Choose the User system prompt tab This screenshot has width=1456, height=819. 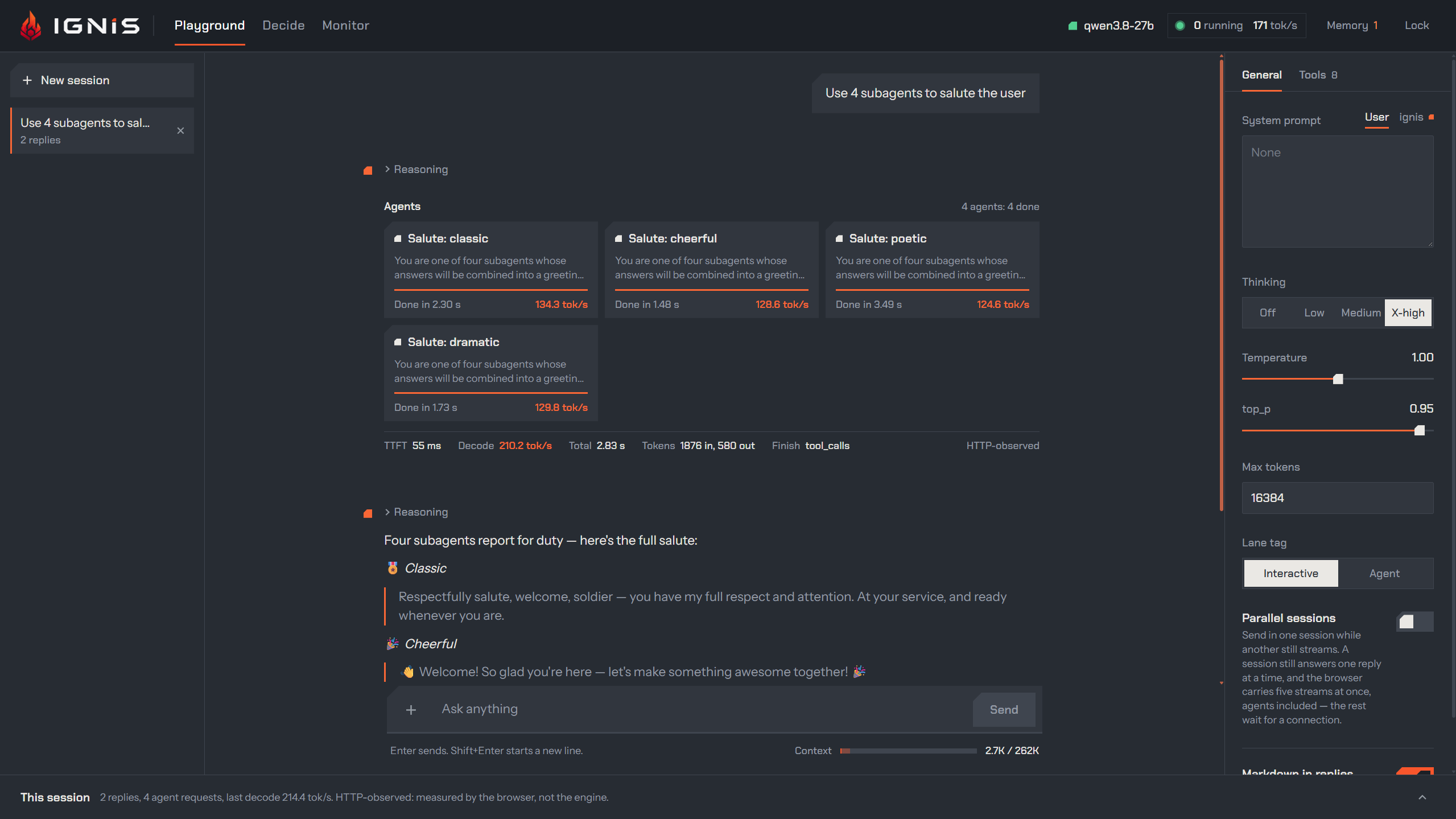point(1376,117)
